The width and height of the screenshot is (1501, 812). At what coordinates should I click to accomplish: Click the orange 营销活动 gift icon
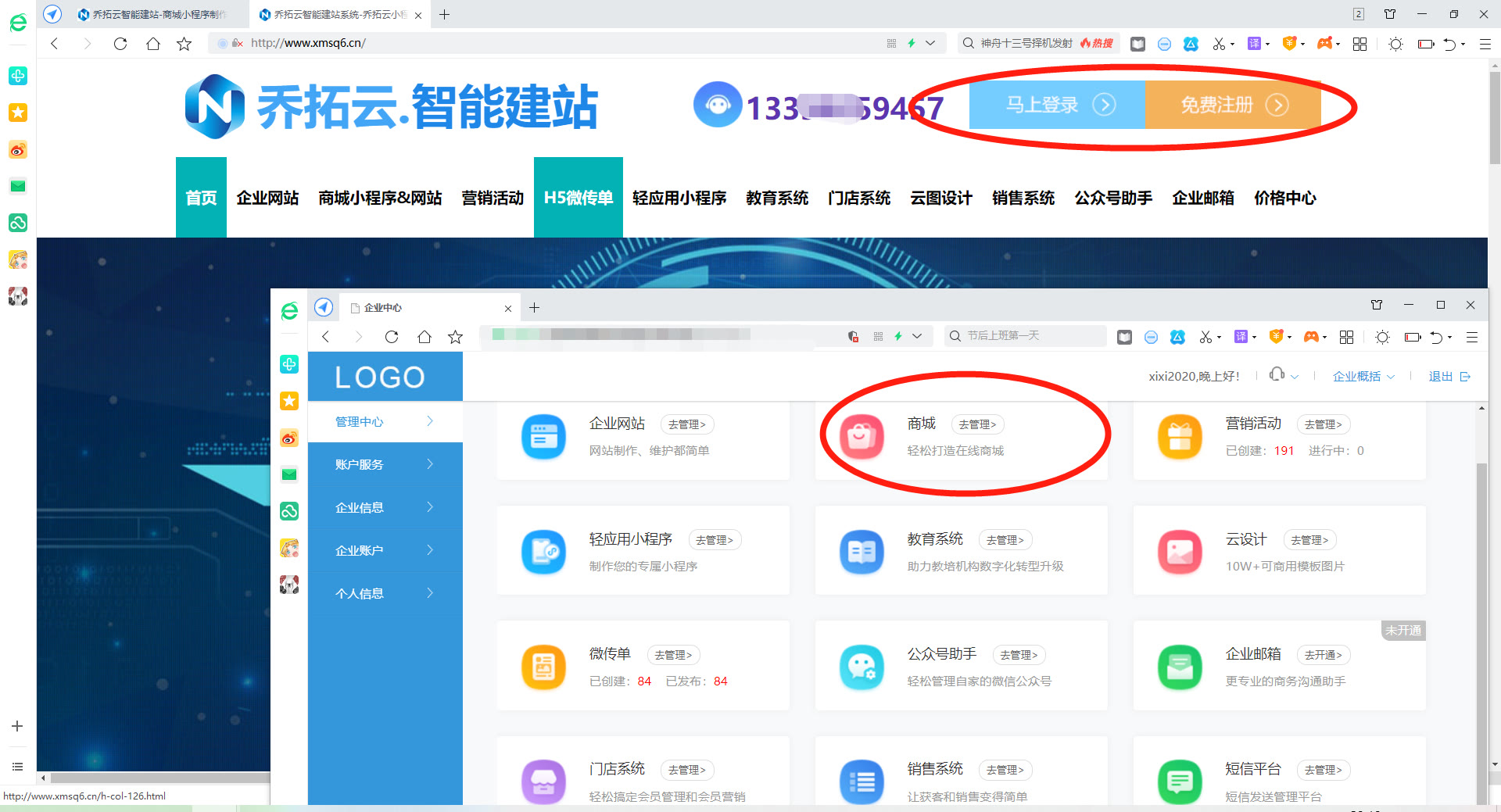[x=1180, y=437]
